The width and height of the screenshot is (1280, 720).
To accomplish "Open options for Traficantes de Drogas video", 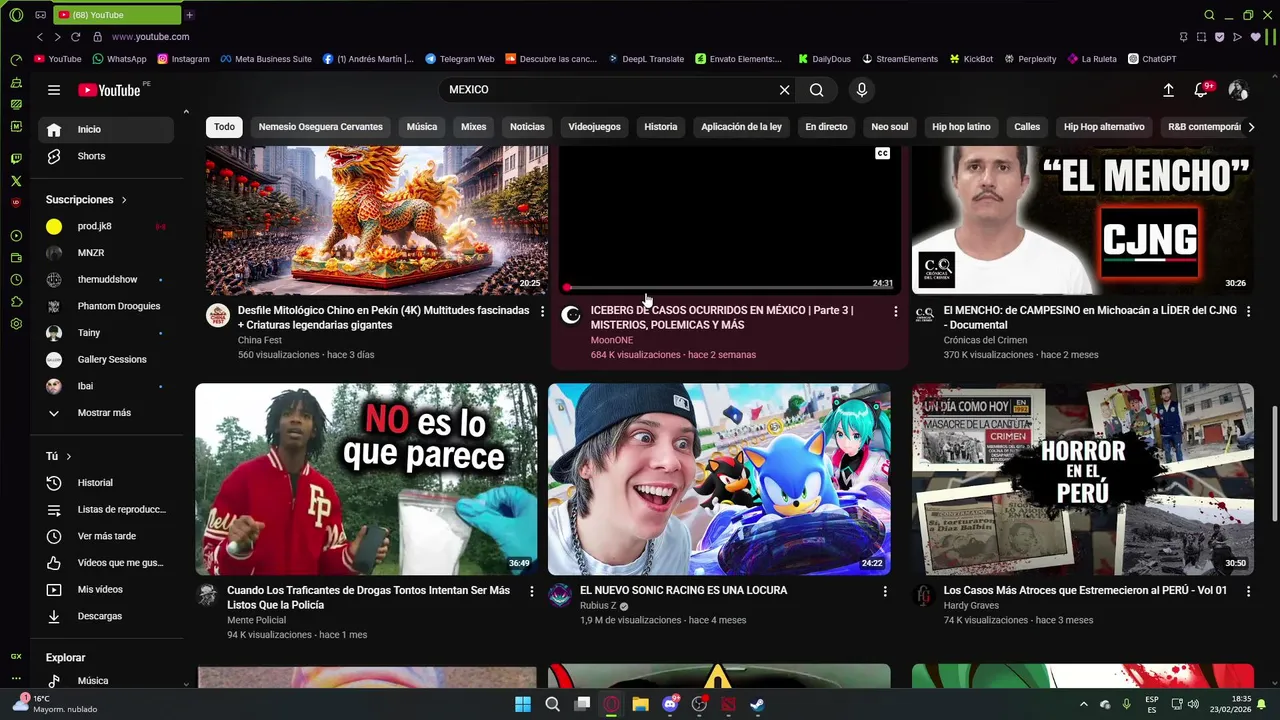I will (x=532, y=591).
